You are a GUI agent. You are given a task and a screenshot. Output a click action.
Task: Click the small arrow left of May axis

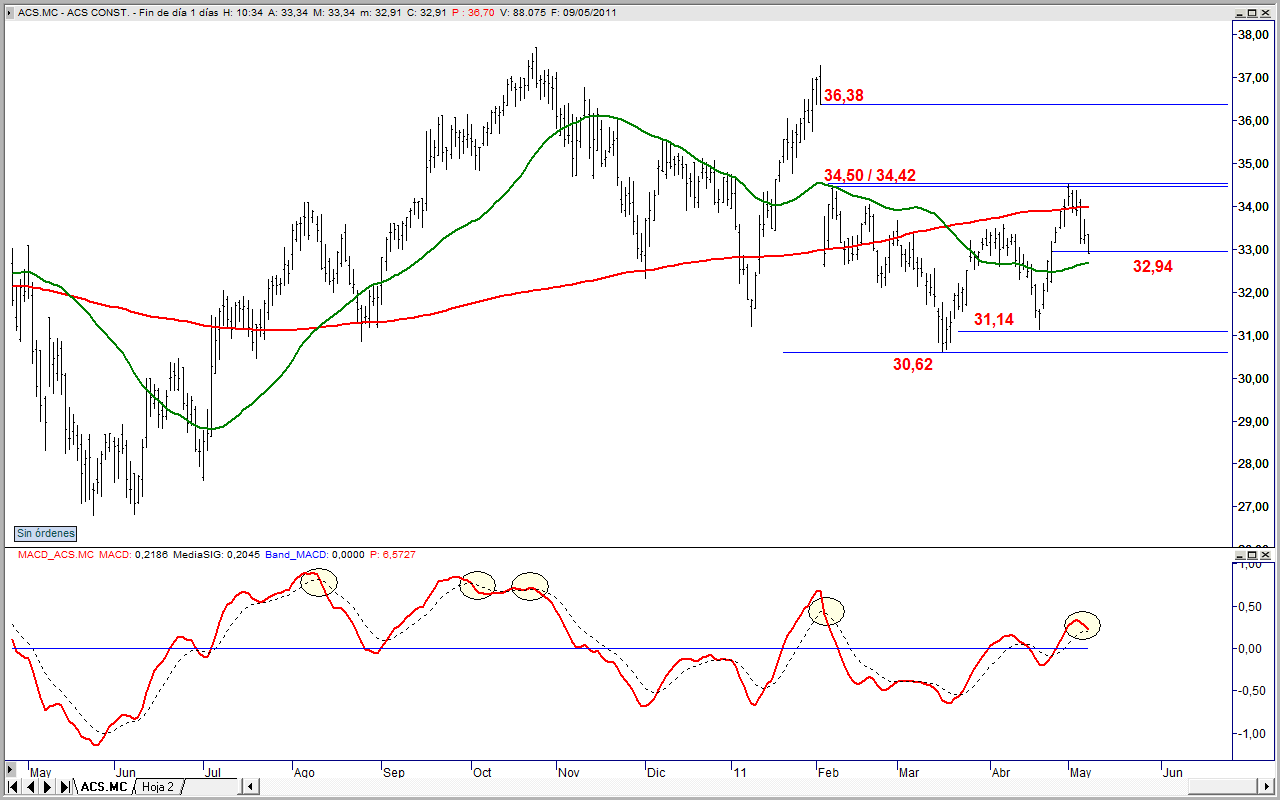pyautogui.click(x=10, y=770)
